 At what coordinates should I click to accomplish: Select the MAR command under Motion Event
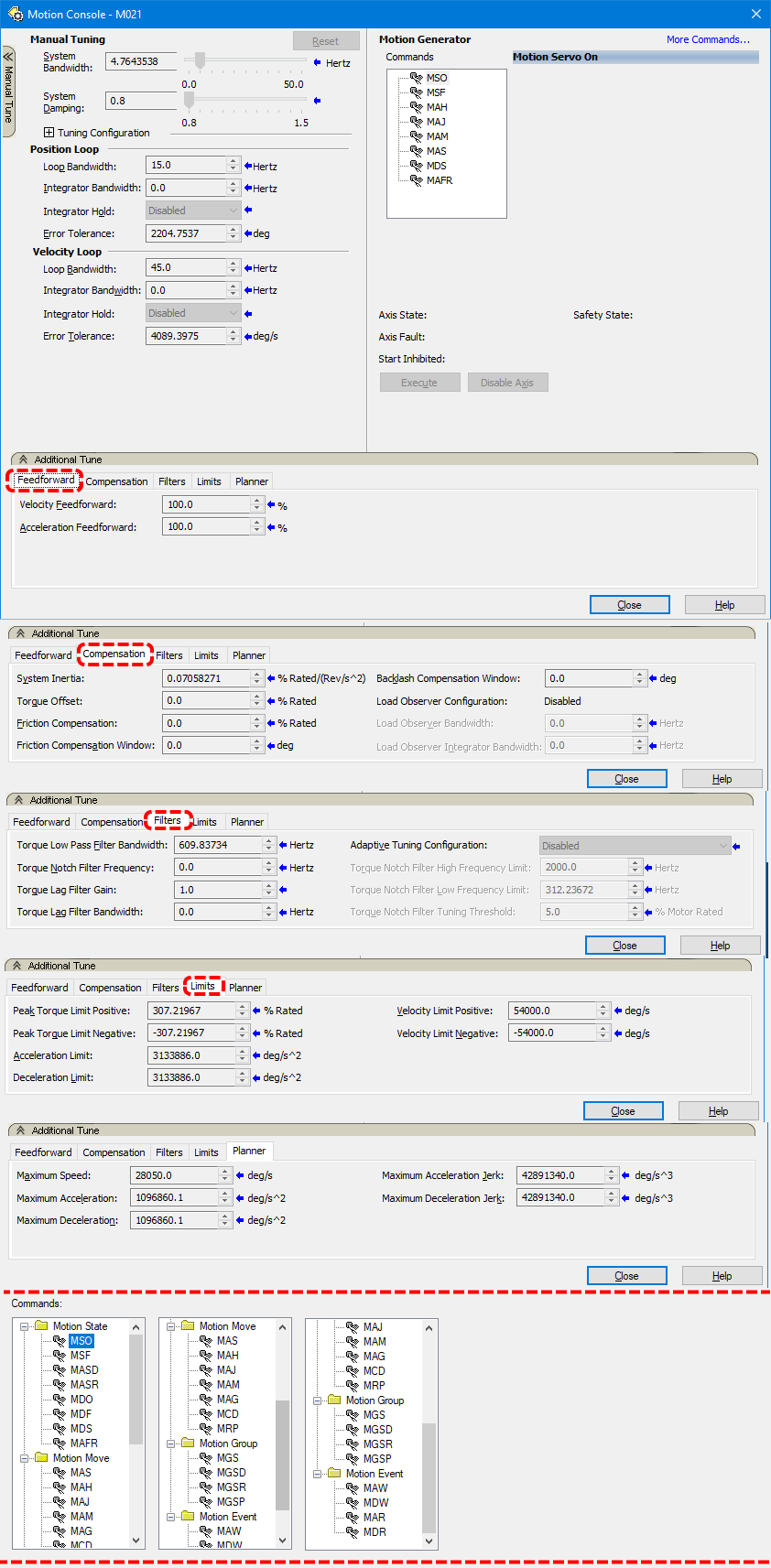coord(375,1518)
